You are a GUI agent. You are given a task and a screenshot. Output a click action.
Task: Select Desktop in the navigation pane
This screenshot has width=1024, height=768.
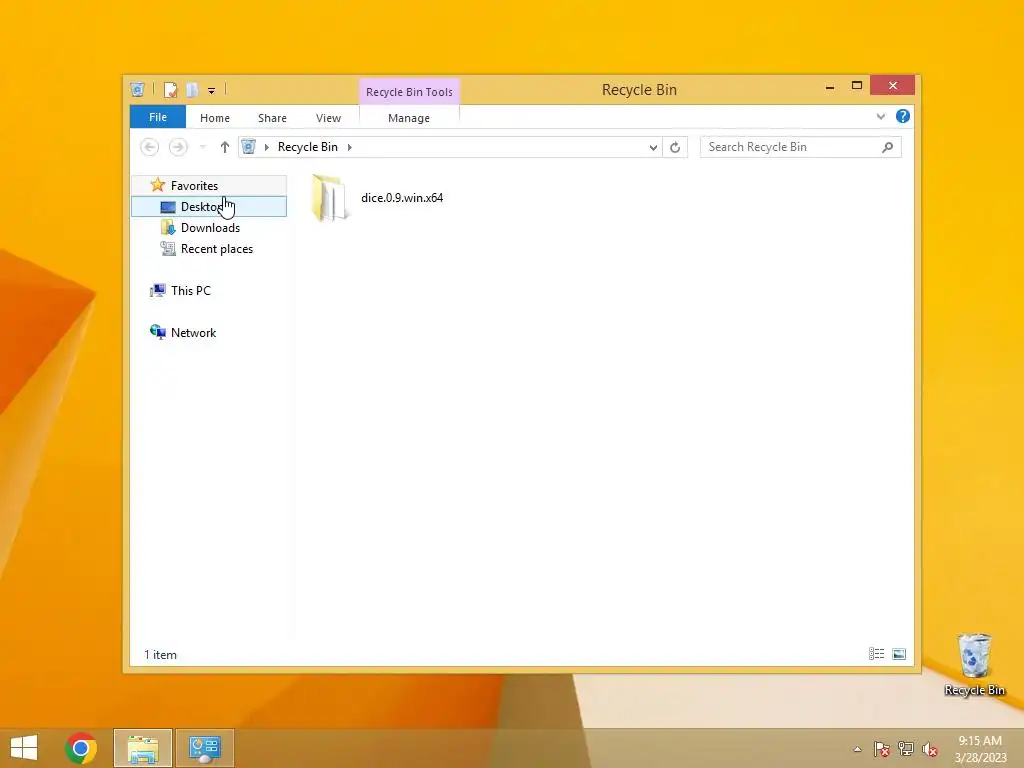209,206
